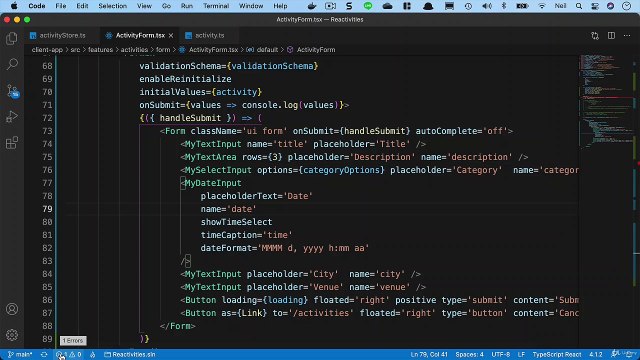
Task: Click the Ln 79, Col 41 cursor position
Action: tap(429, 354)
